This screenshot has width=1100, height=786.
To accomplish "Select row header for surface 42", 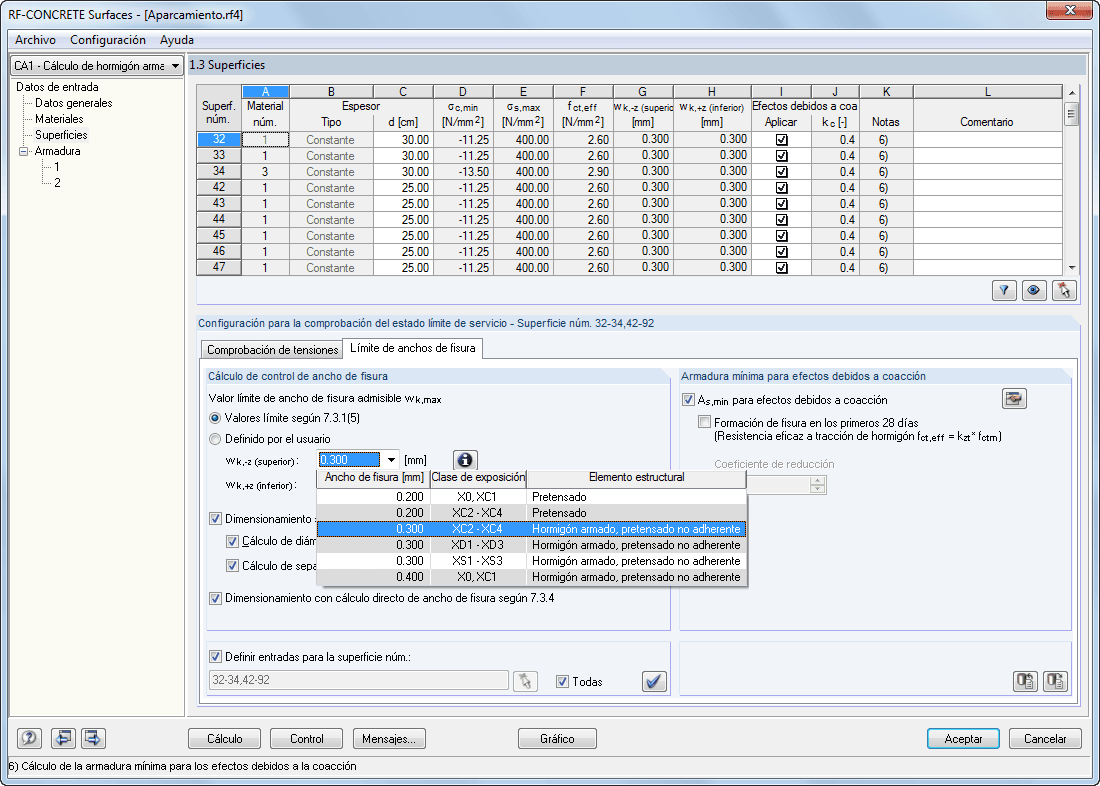I will pos(219,187).
